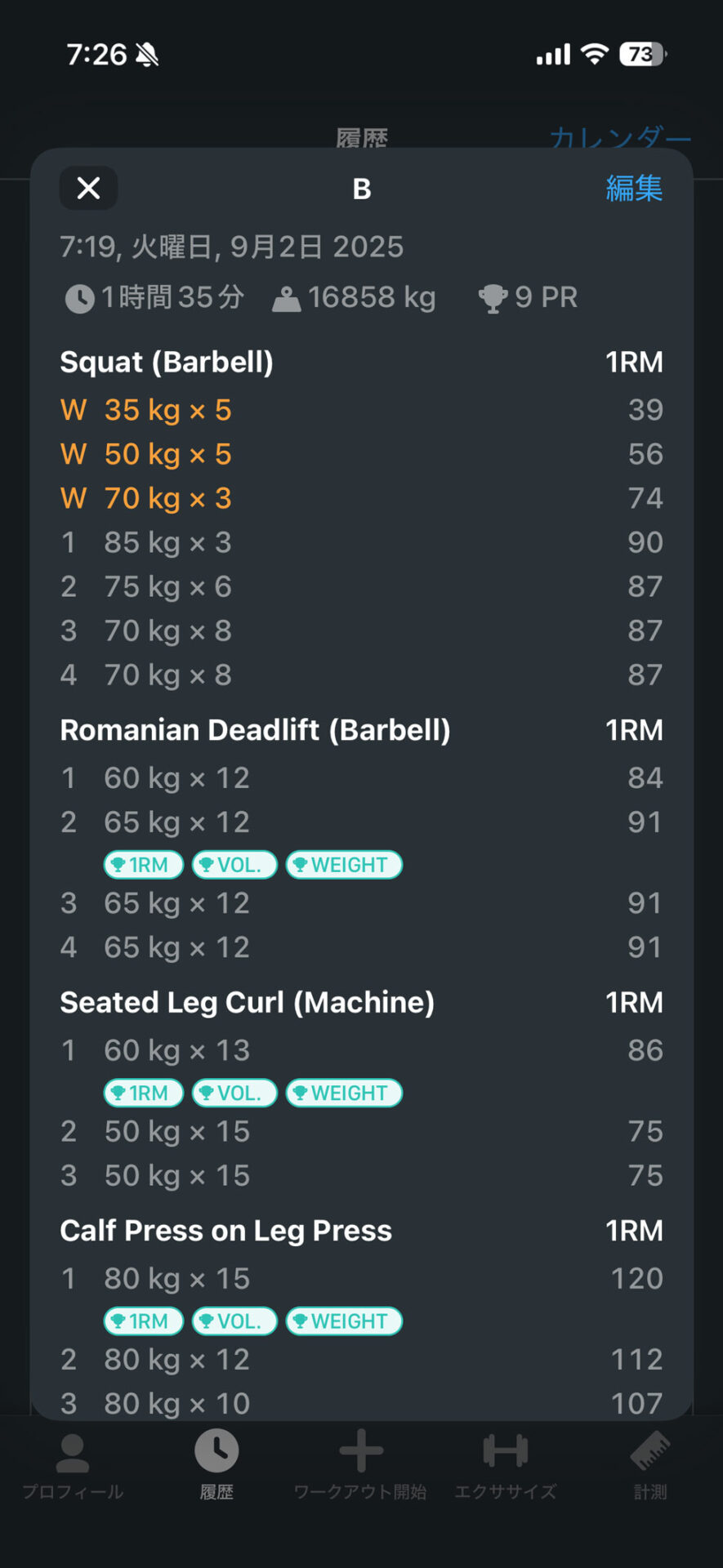The image size is (723, 1568).
Task: Select Seated Leg Curl (Machine) heading
Action: click(x=248, y=1002)
